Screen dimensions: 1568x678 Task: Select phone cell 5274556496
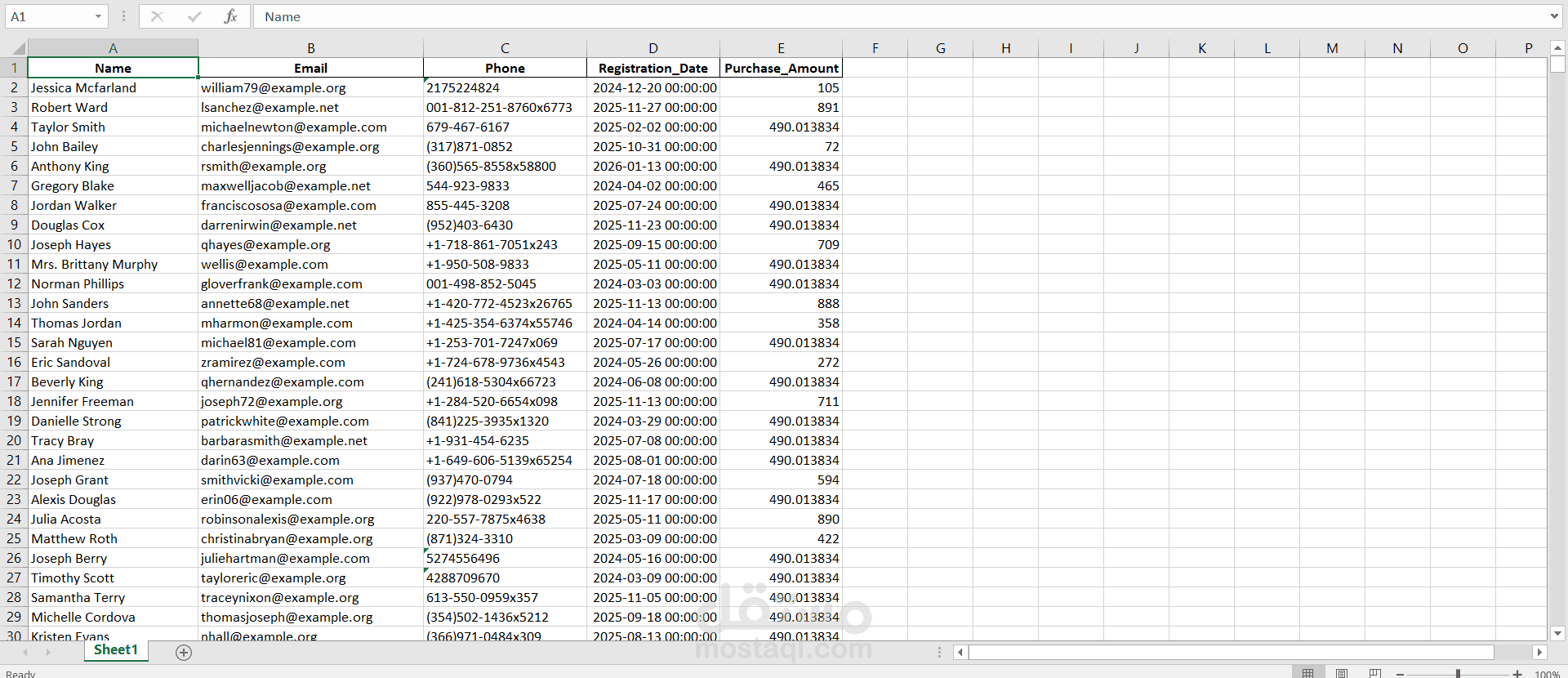(x=505, y=558)
